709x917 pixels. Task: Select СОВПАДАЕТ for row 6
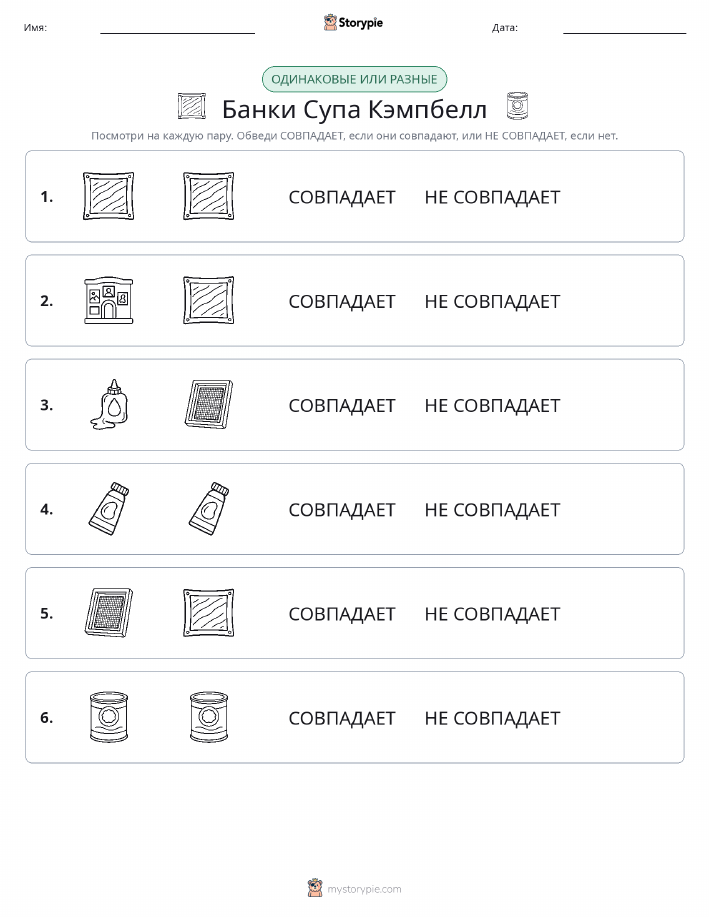click(x=342, y=718)
